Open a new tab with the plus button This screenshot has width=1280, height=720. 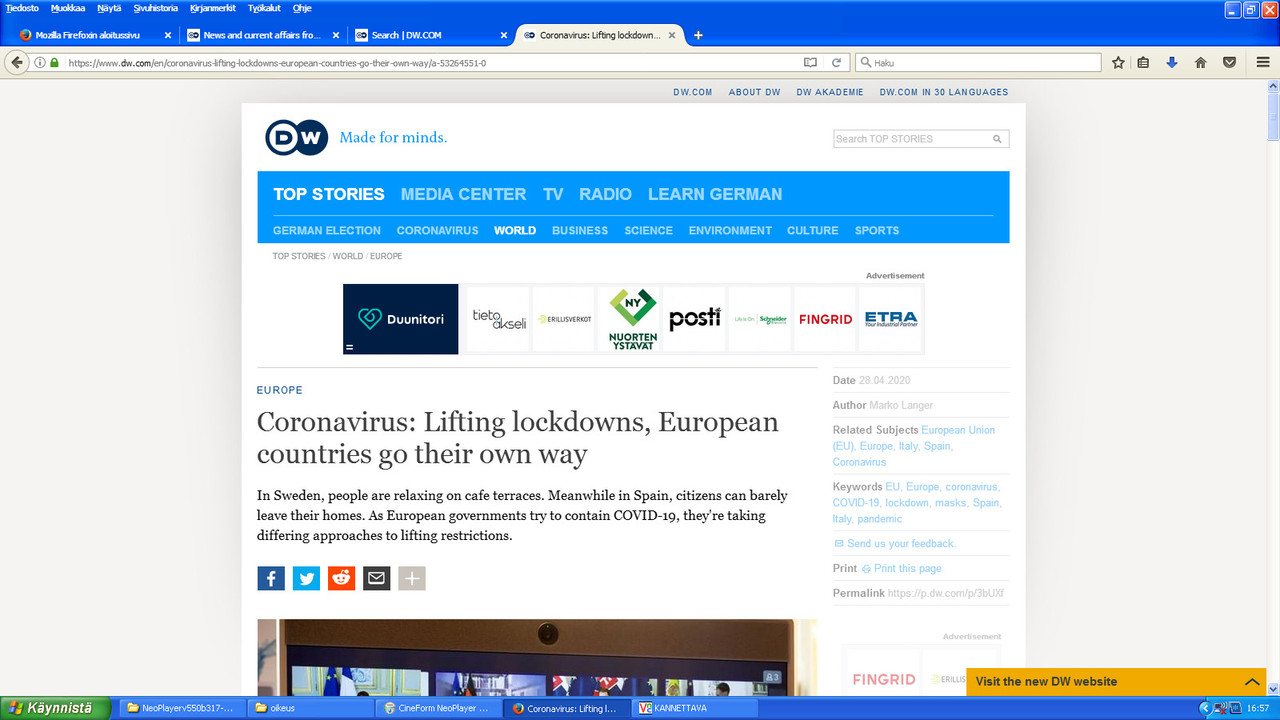point(698,35)
